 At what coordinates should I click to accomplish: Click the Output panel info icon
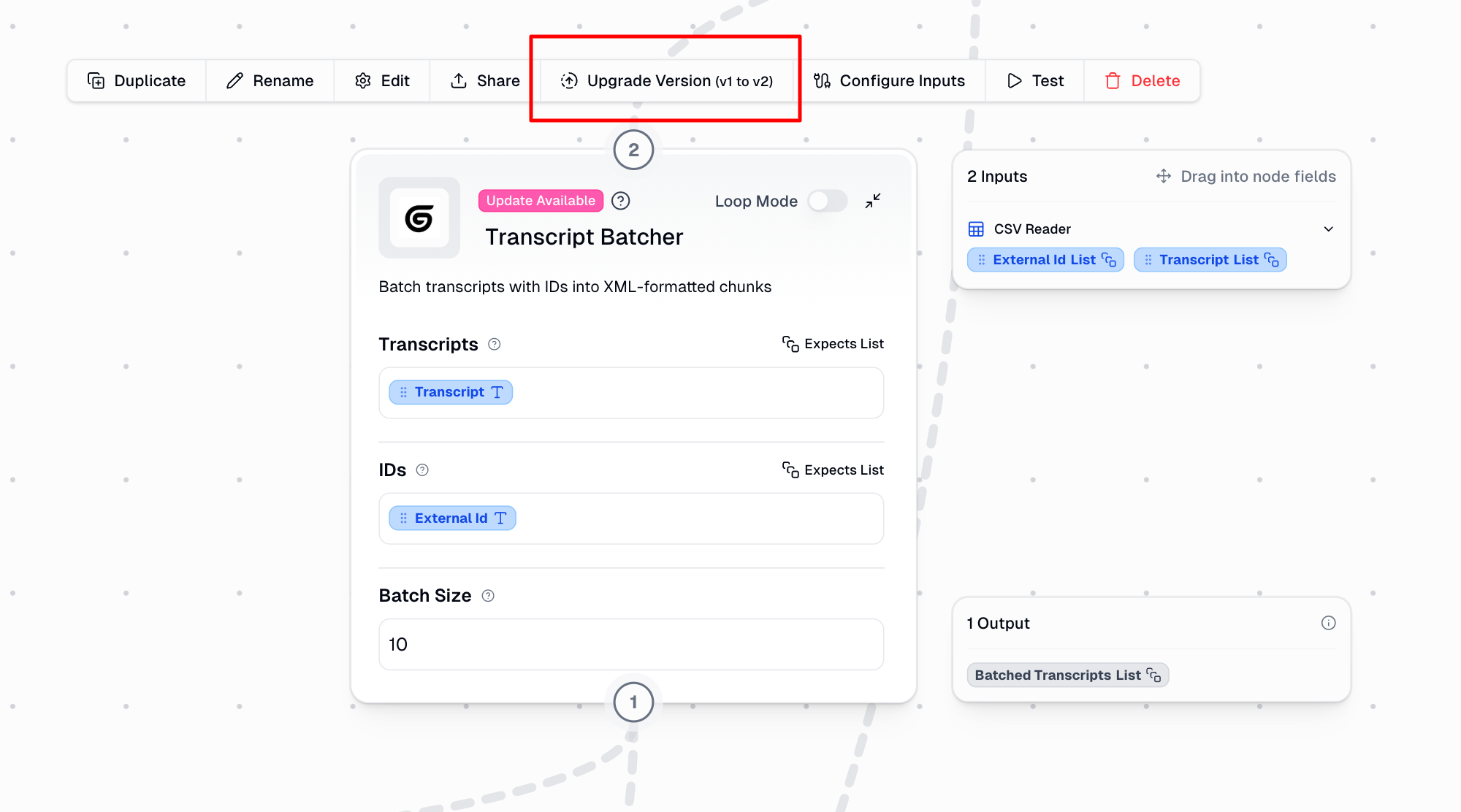pyautogui.click(x=1328, y=623)
